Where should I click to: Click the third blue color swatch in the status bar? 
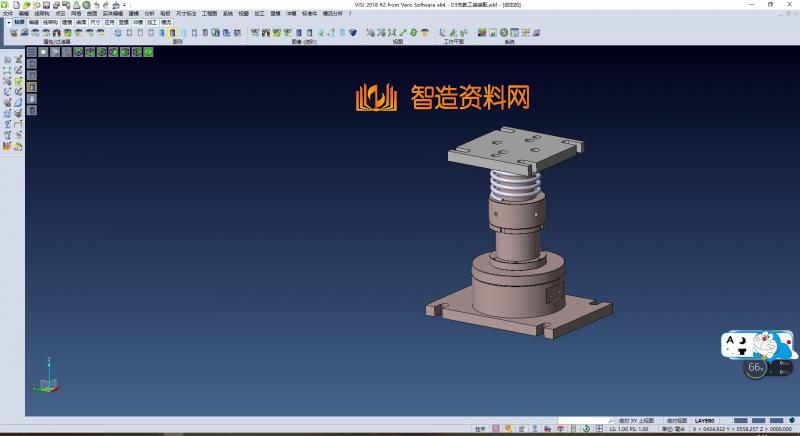[x=777, y=421]
